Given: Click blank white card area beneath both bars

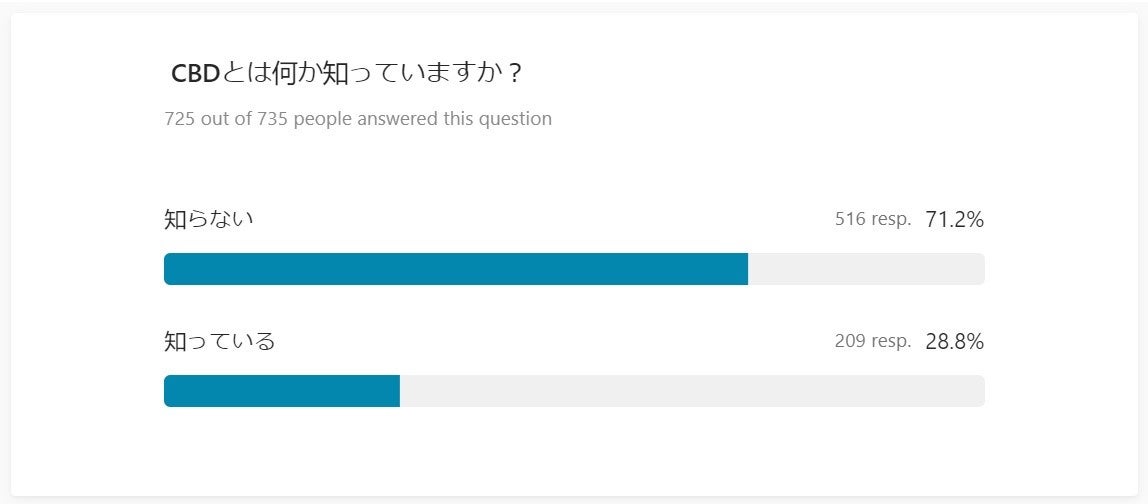Looking at the screenshot, I should [x=574, y=450].
